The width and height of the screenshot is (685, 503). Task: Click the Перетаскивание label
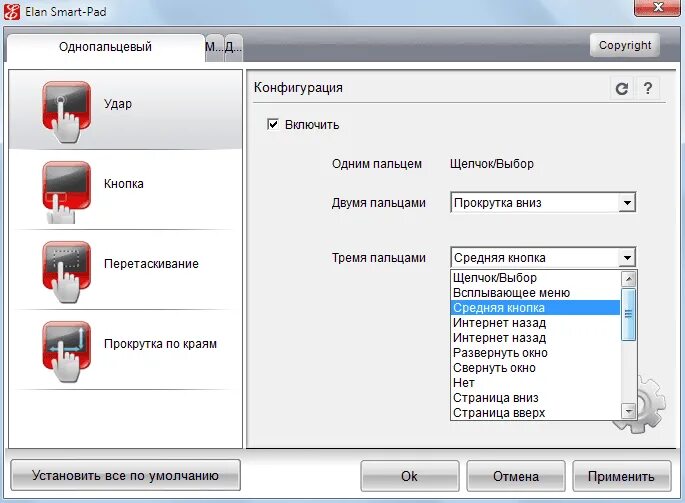[x=151, y=264]
